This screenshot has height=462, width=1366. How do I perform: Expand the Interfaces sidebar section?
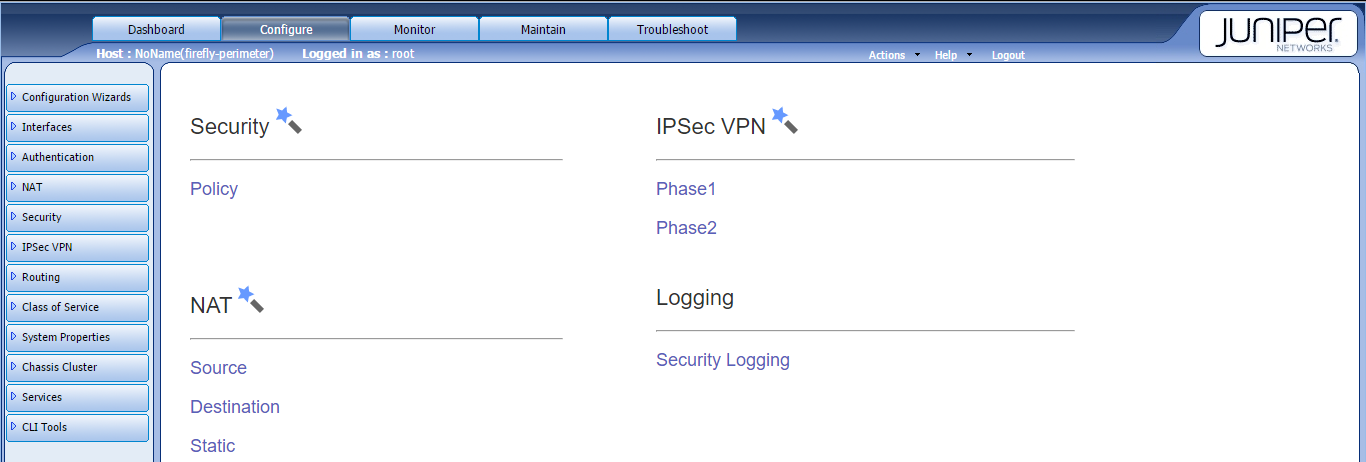click(x=77, y=127)
